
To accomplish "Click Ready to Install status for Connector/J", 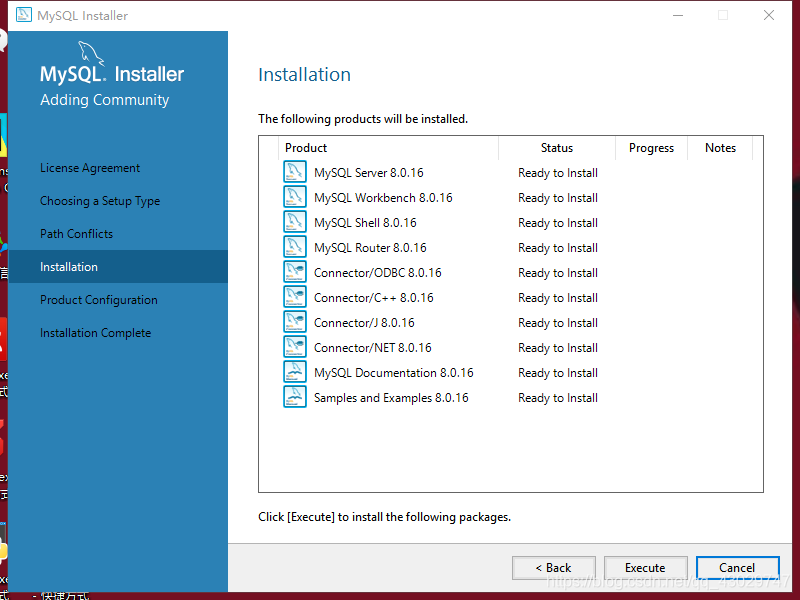I will (x=558, y=323).
